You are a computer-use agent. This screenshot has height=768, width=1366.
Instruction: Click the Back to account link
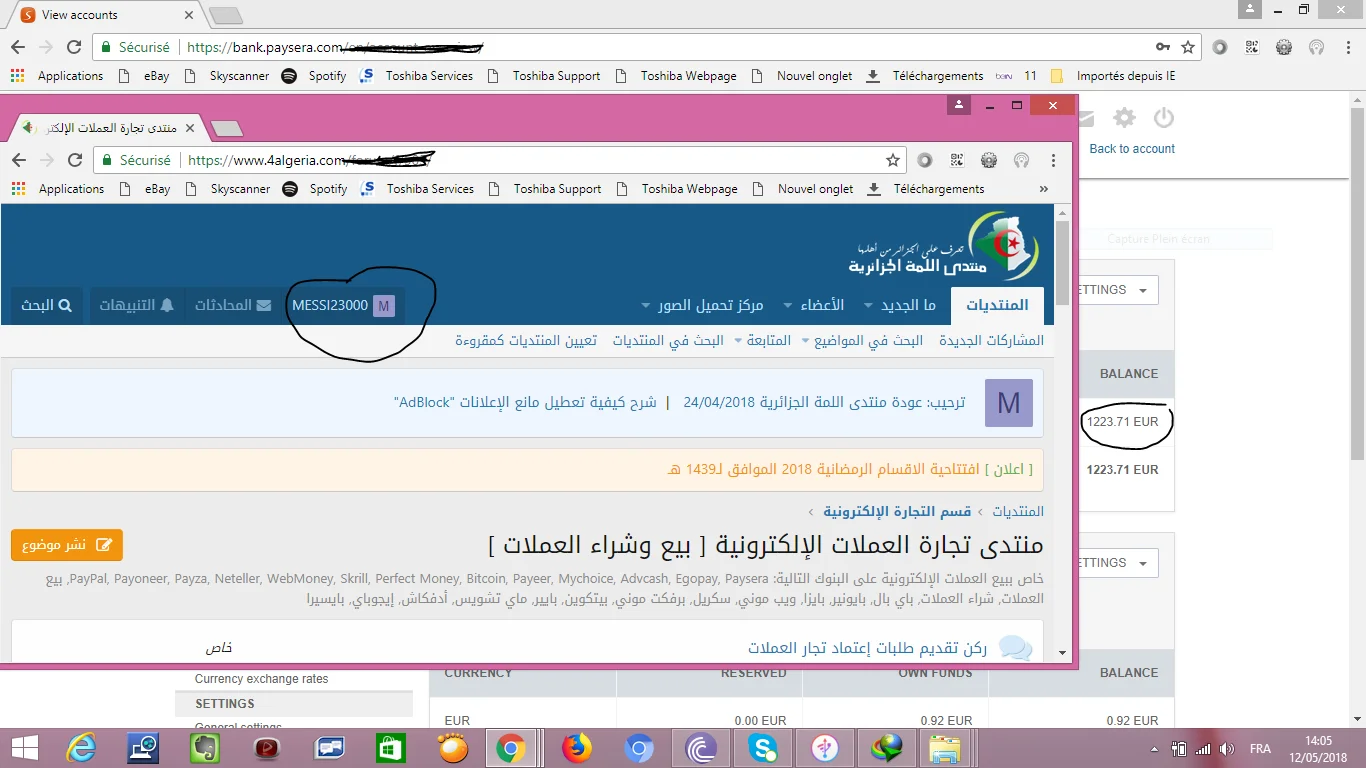1132,149
